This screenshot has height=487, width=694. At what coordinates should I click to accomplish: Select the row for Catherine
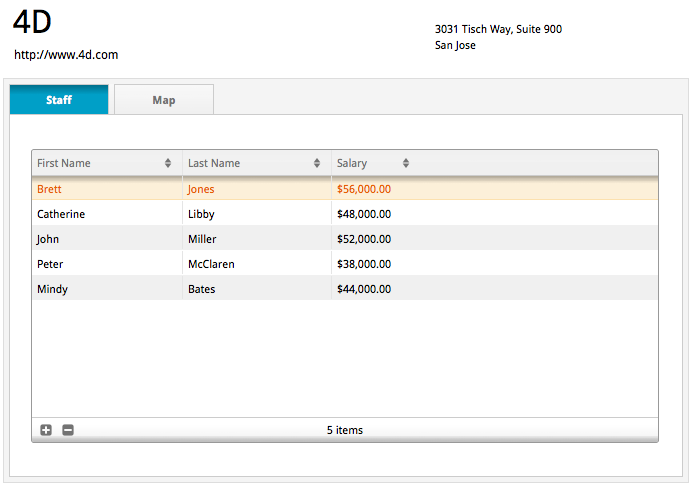tap(61, 214)
